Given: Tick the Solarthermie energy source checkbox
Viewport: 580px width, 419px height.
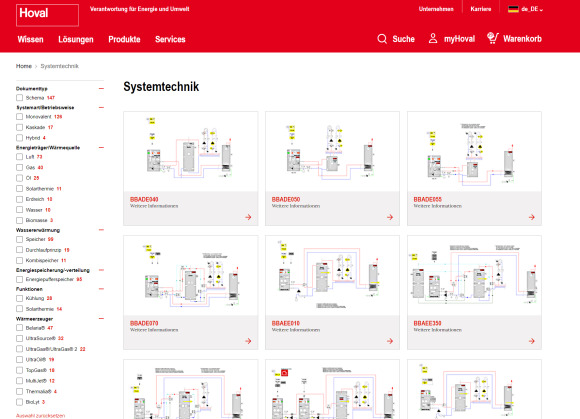Looking at the screenshot, I should 20,189.
